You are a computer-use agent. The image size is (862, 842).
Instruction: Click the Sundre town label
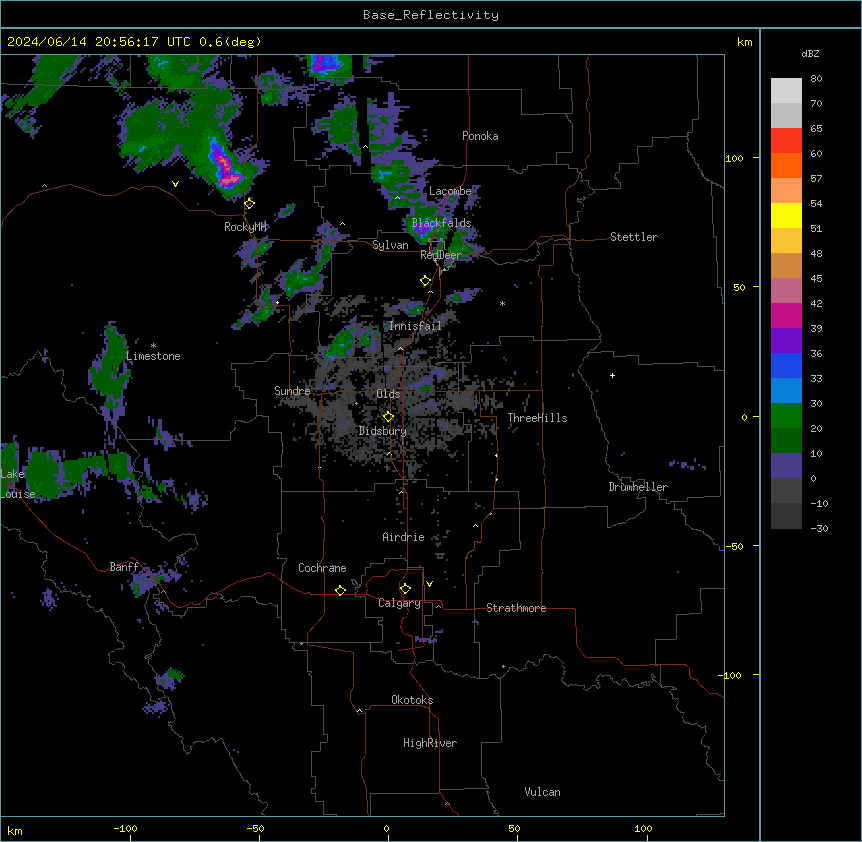292,391
